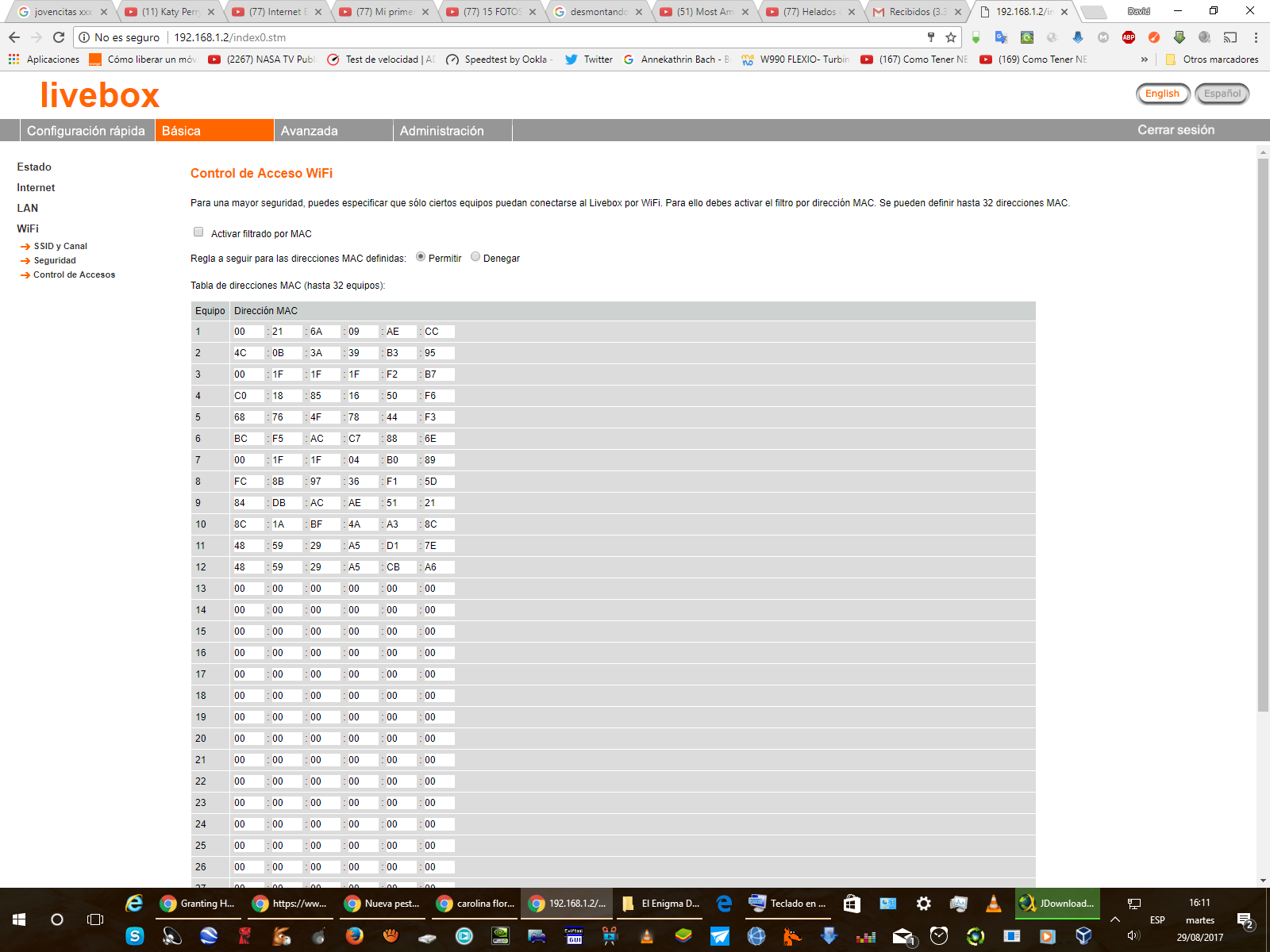The width and height of the screenshot is (1270, 952).
Task: Expand the hidden bookmarks overflow chevron
Action: [1144, 59]
